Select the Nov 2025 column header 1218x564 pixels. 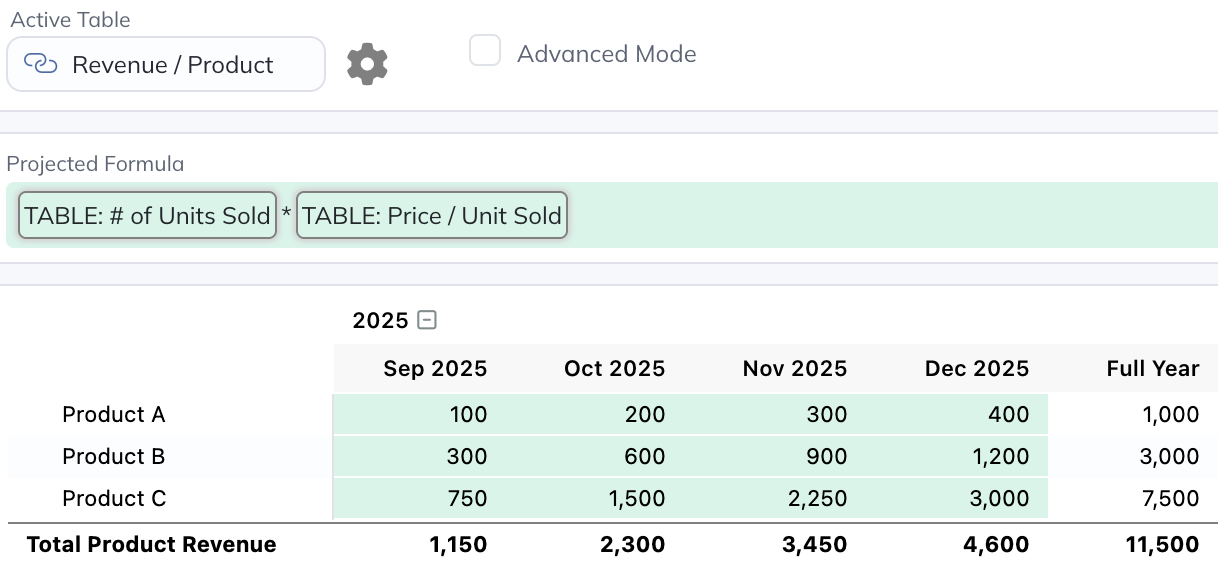pos(794,369)
